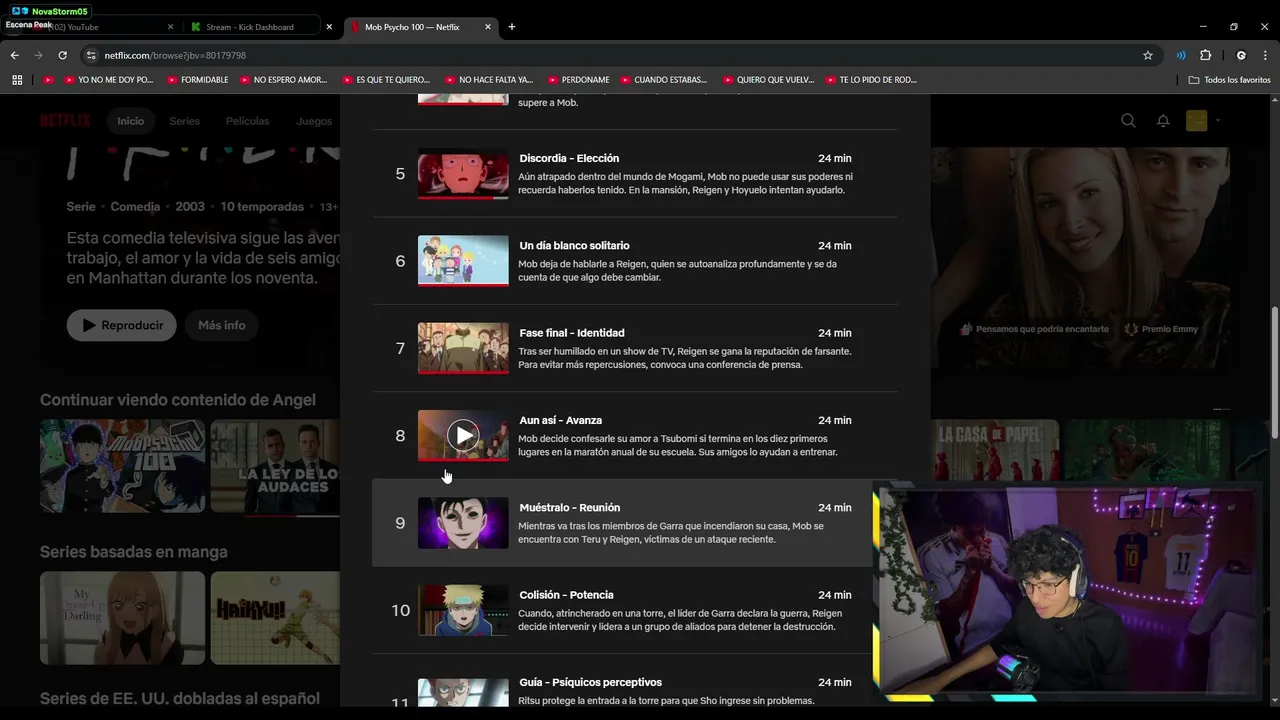Screen dimensions: 1280x720
Task: Open the Netflix Juegos menu item
Action: click(x=314, y=121)
